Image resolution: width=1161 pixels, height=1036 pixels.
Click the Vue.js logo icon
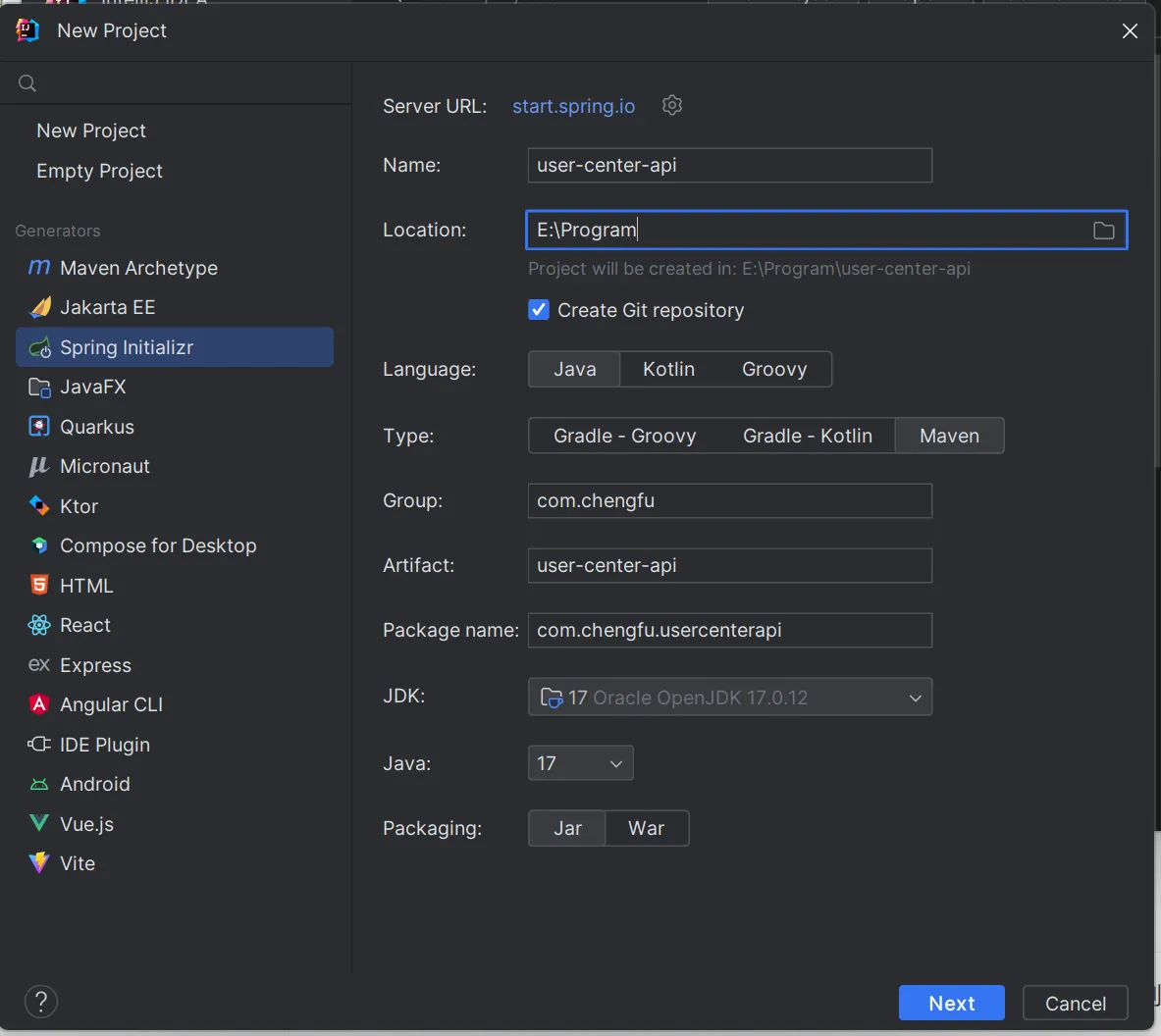click(39, 823)
